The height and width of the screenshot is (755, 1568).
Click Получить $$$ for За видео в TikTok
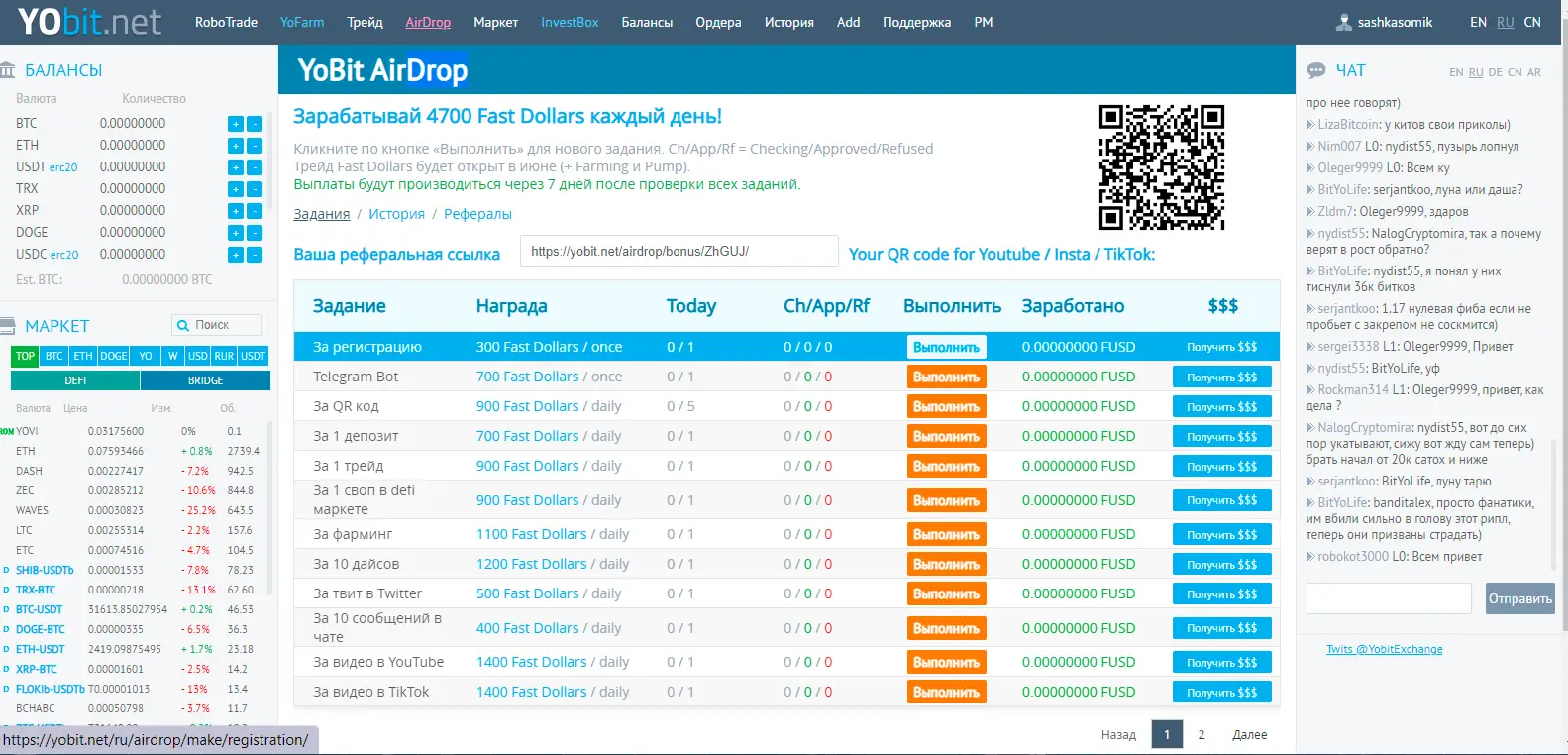1221,693
